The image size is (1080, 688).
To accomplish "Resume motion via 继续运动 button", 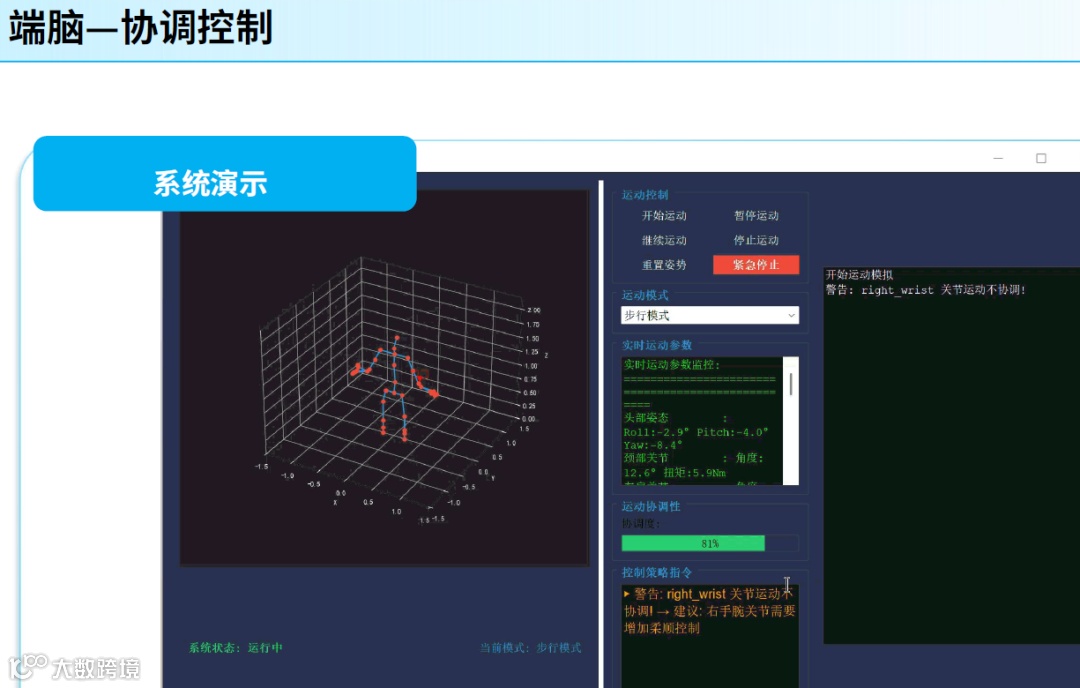I will (664, 240).
